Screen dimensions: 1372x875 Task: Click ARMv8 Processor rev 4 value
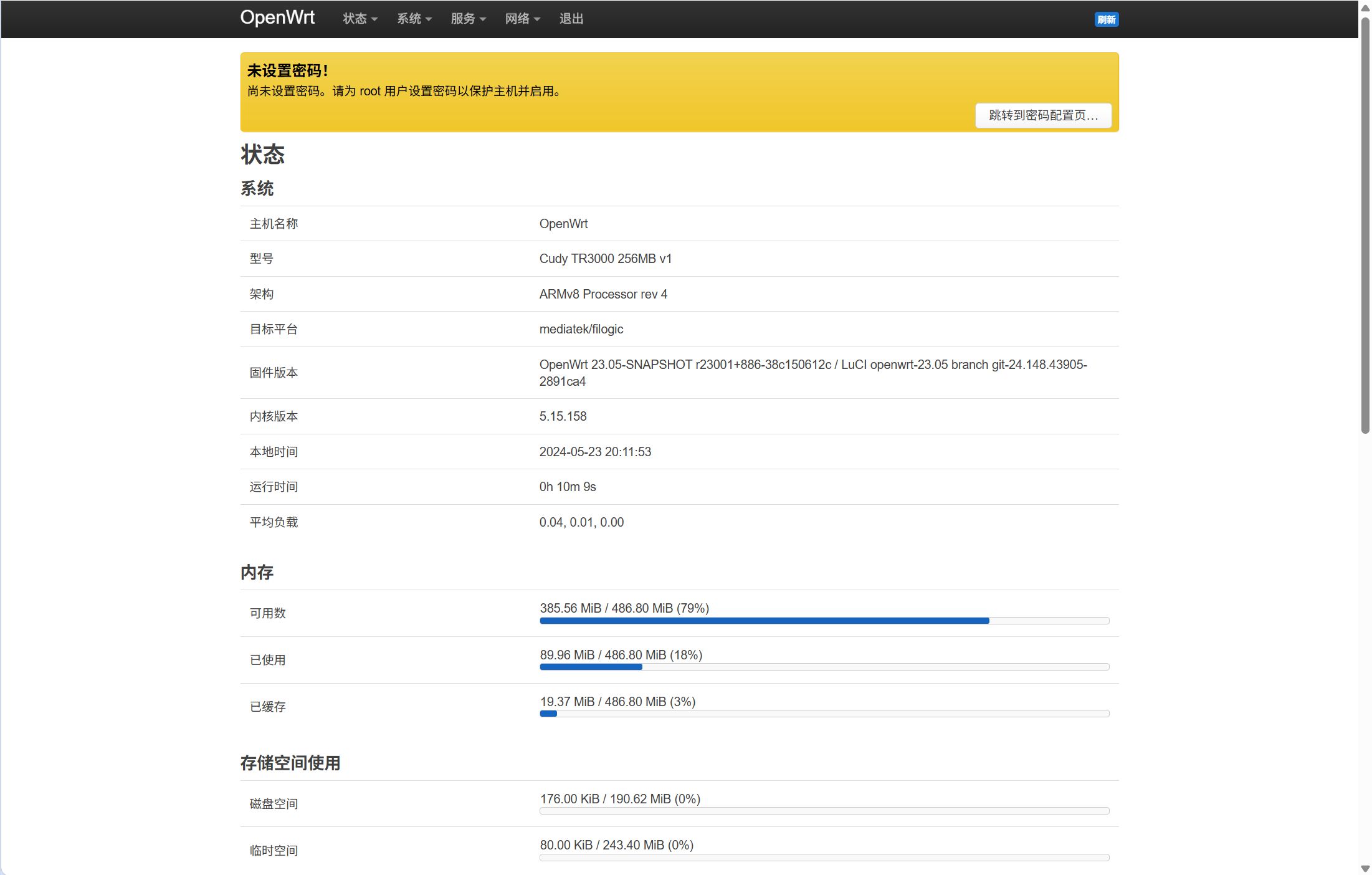[x=603, y=294]
